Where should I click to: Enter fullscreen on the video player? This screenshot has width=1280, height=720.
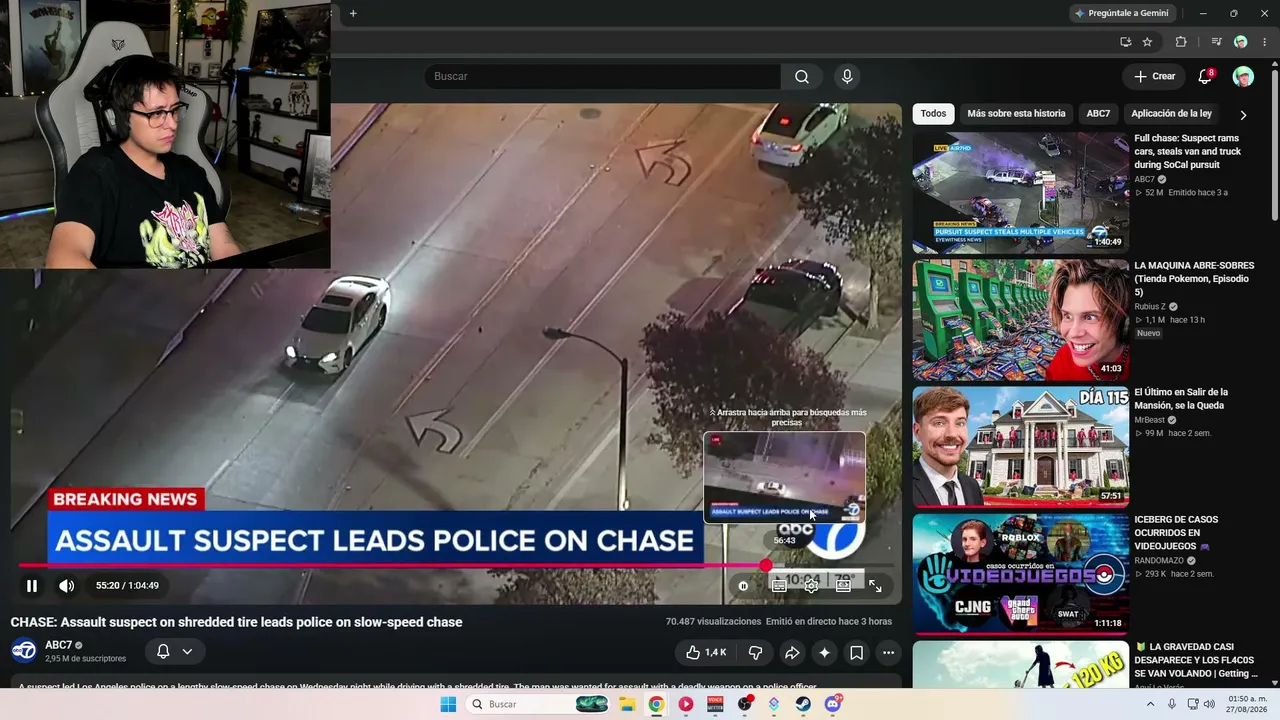tap(875, 586)
